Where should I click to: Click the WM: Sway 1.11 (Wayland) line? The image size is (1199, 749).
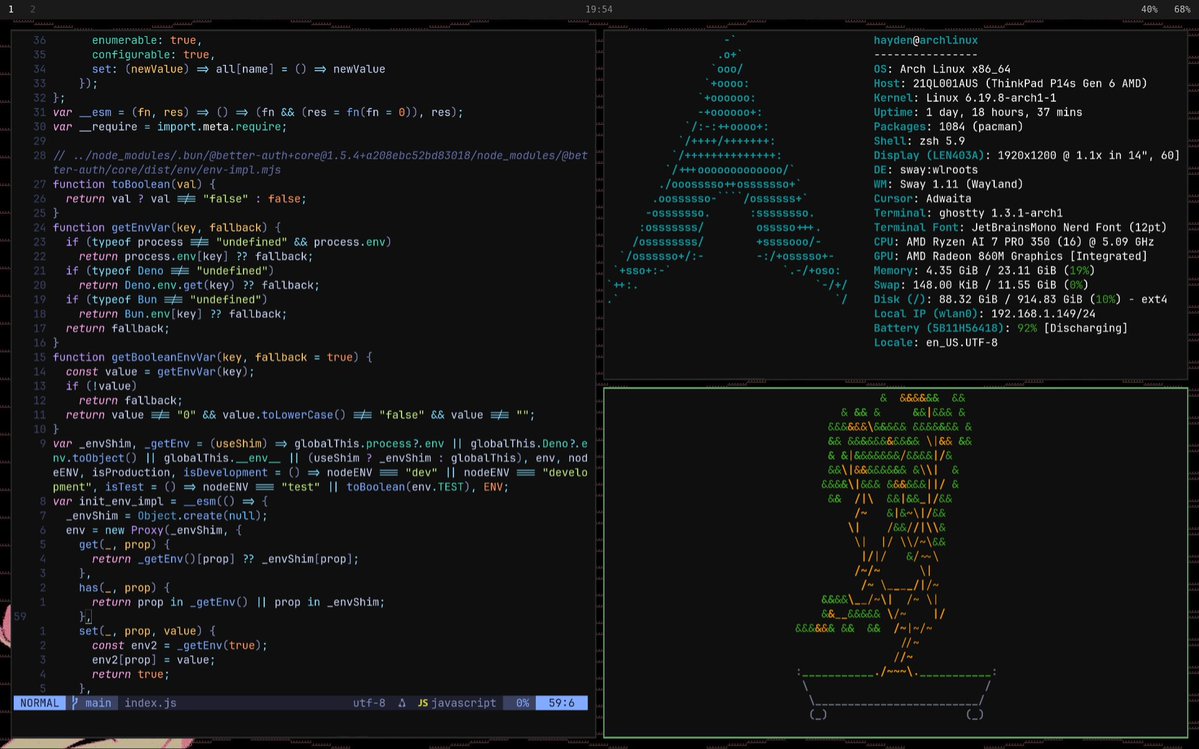point(948,184)
